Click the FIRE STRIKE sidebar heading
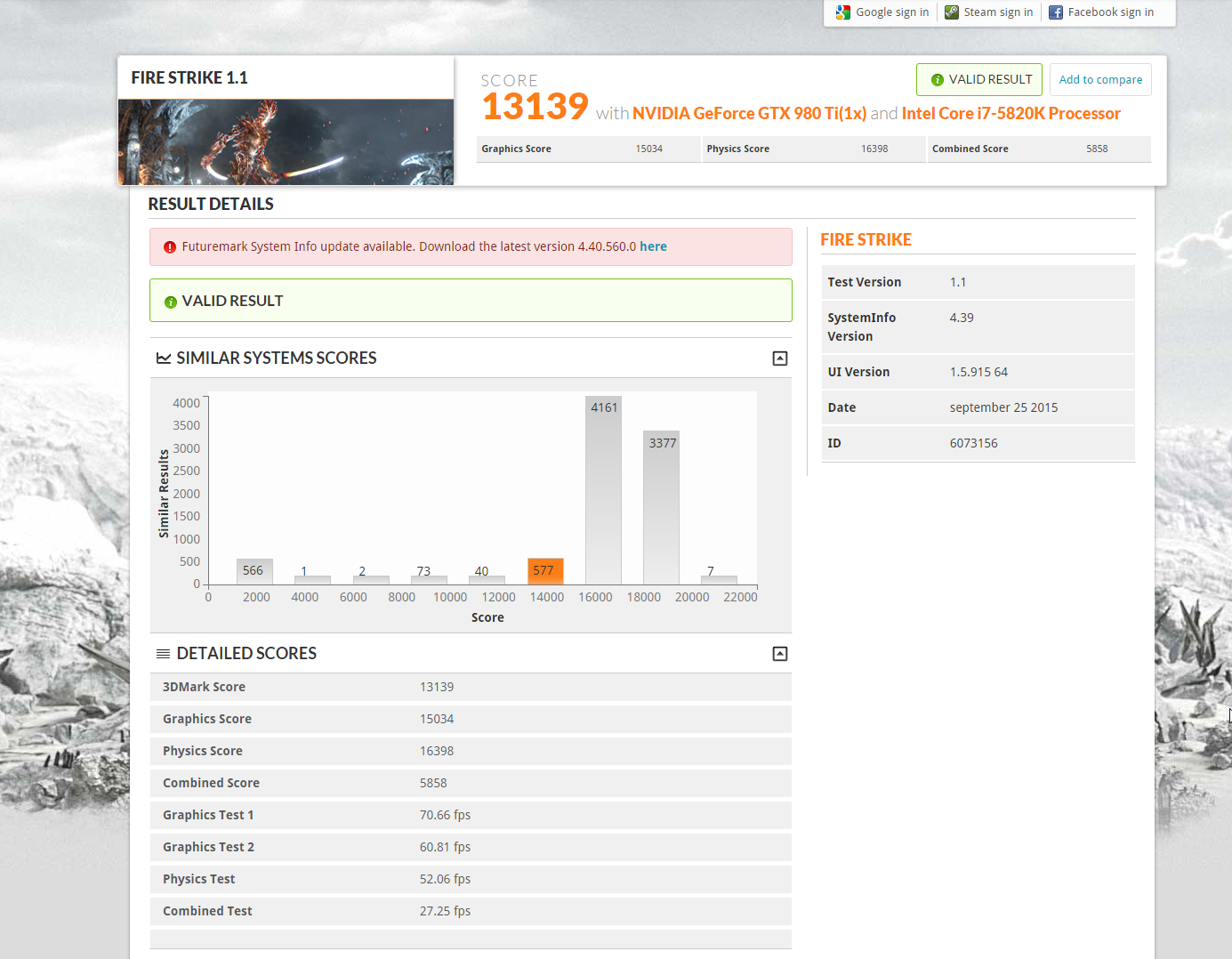 click(866, 240)
